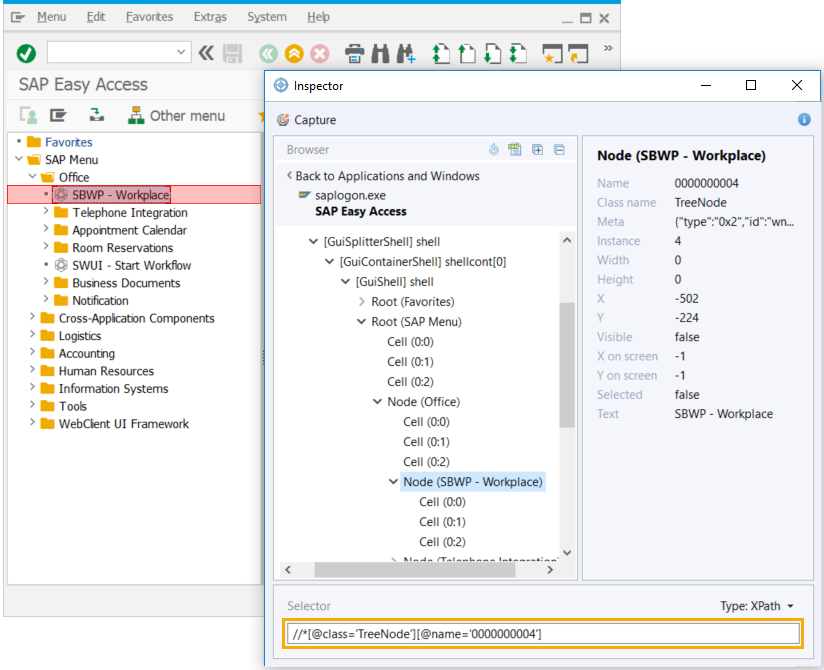The image size is (824, 670).
Task: Click the Find binoculars icon
Action: pos(380,54)
